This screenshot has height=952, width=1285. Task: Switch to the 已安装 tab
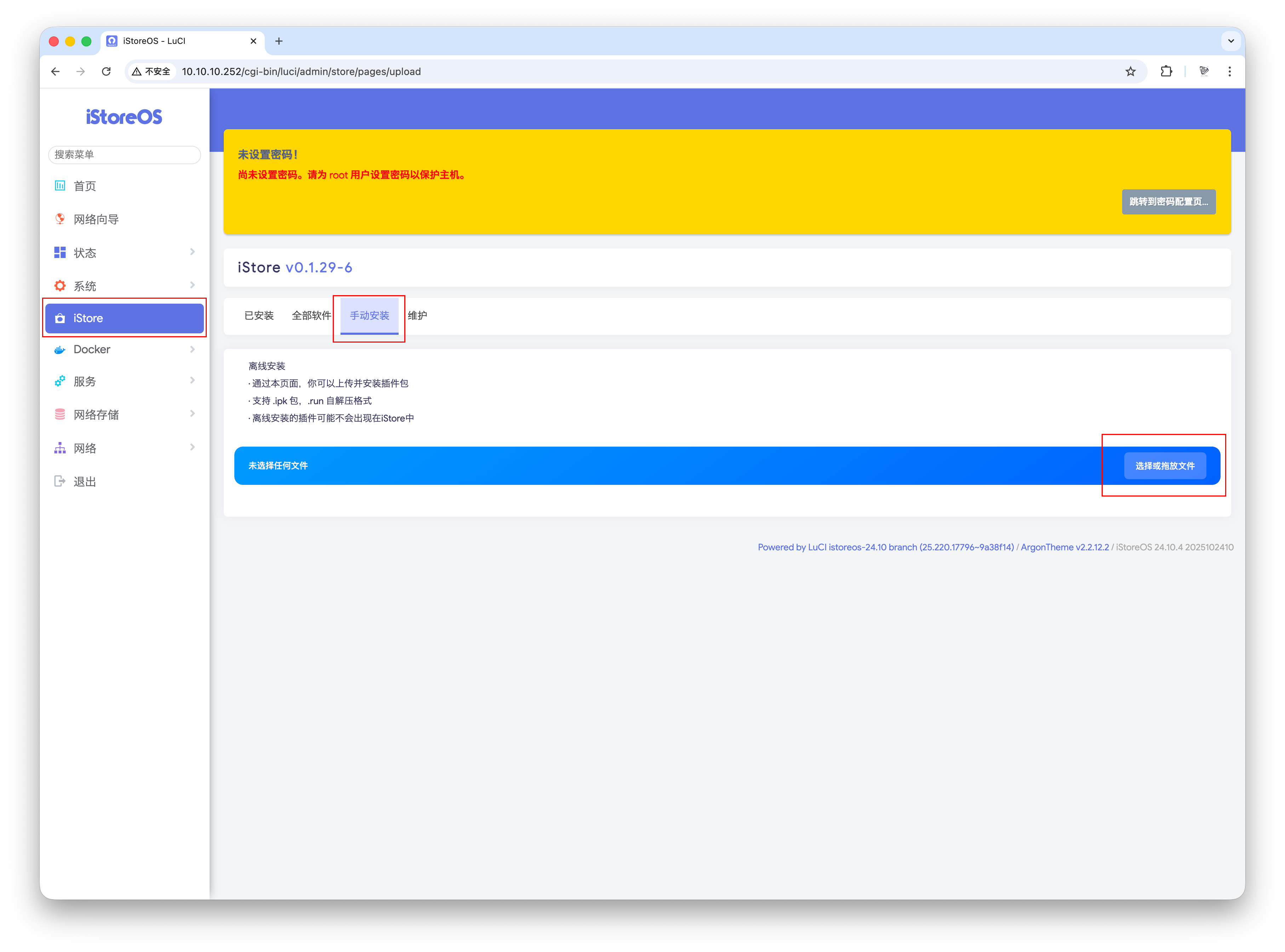(259, 316)
